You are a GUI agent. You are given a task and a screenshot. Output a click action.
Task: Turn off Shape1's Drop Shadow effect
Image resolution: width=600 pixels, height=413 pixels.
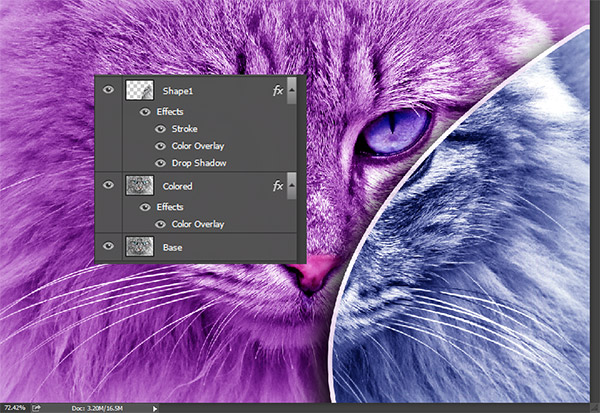click(x=160, y=163)
